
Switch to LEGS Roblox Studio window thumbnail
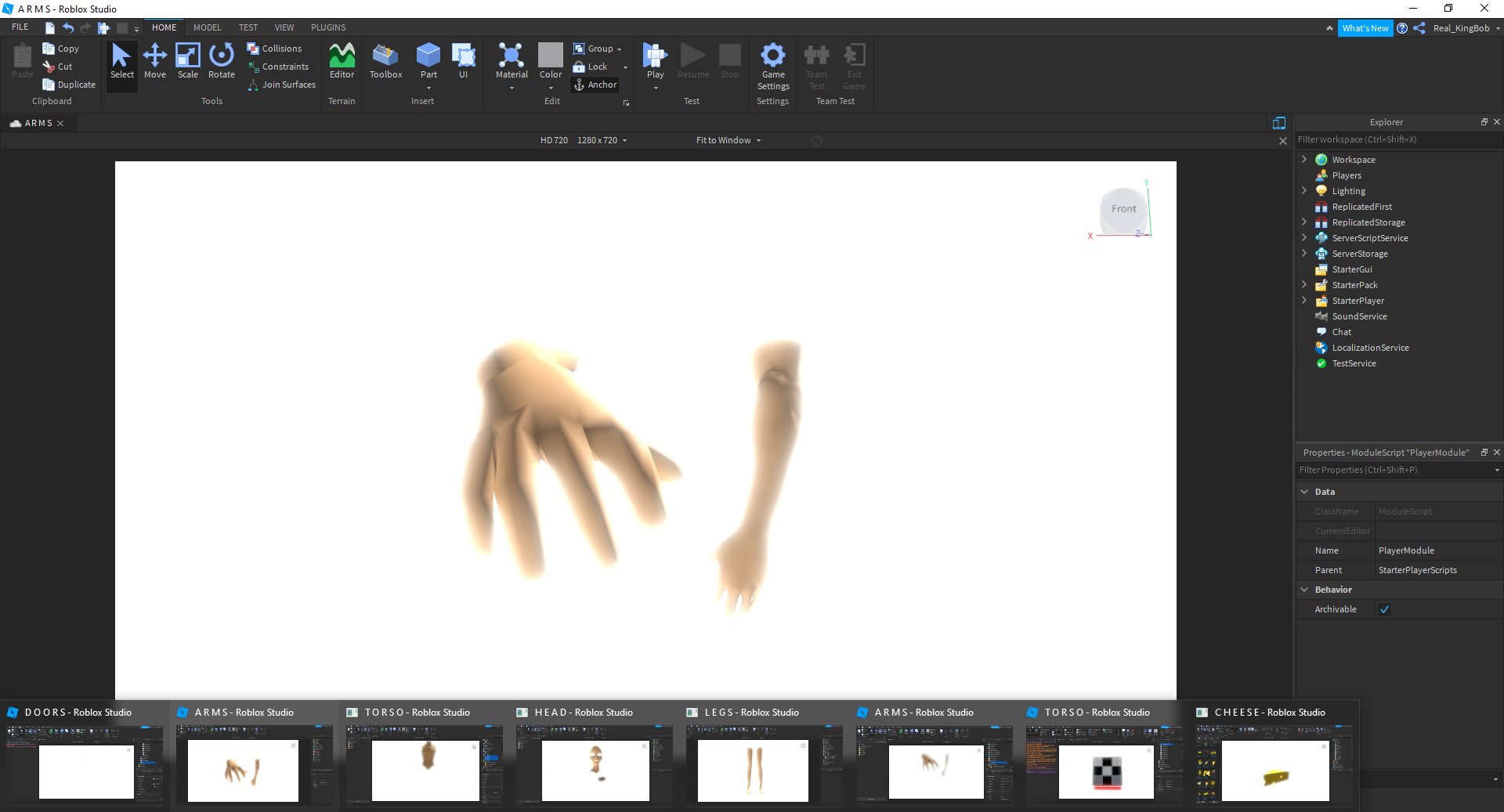click(x=765, y=756)
